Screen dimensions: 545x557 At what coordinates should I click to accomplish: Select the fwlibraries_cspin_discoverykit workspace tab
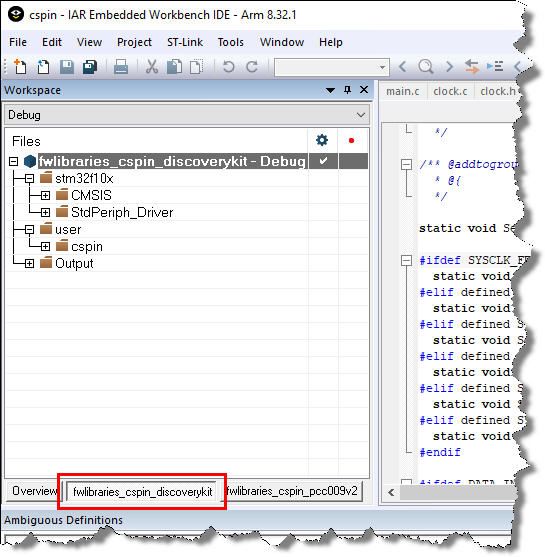[142, 492]
